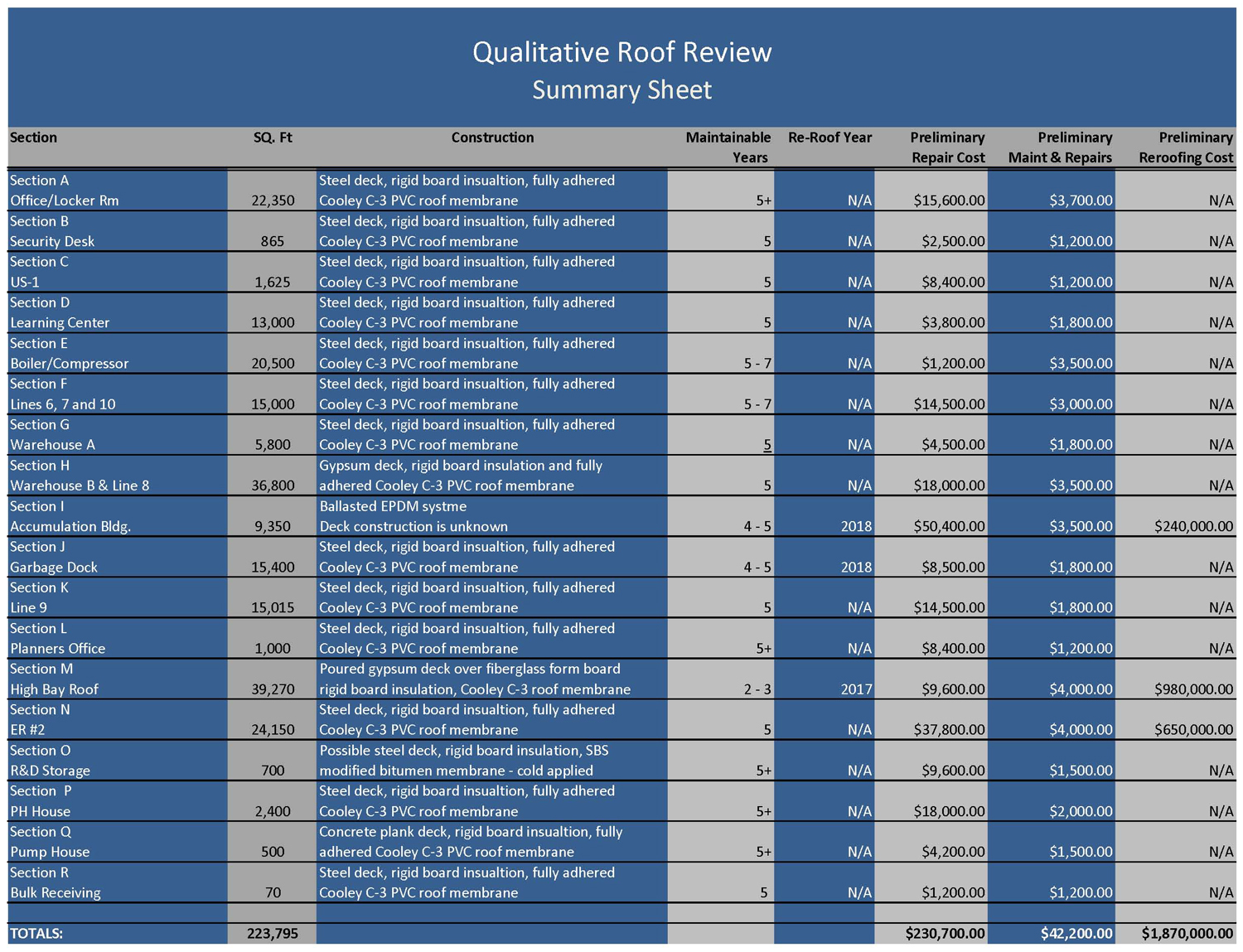Click the Construction column header
This screenshot has width=1243, height=952.
pyautogui.click(x=492, y=138)
